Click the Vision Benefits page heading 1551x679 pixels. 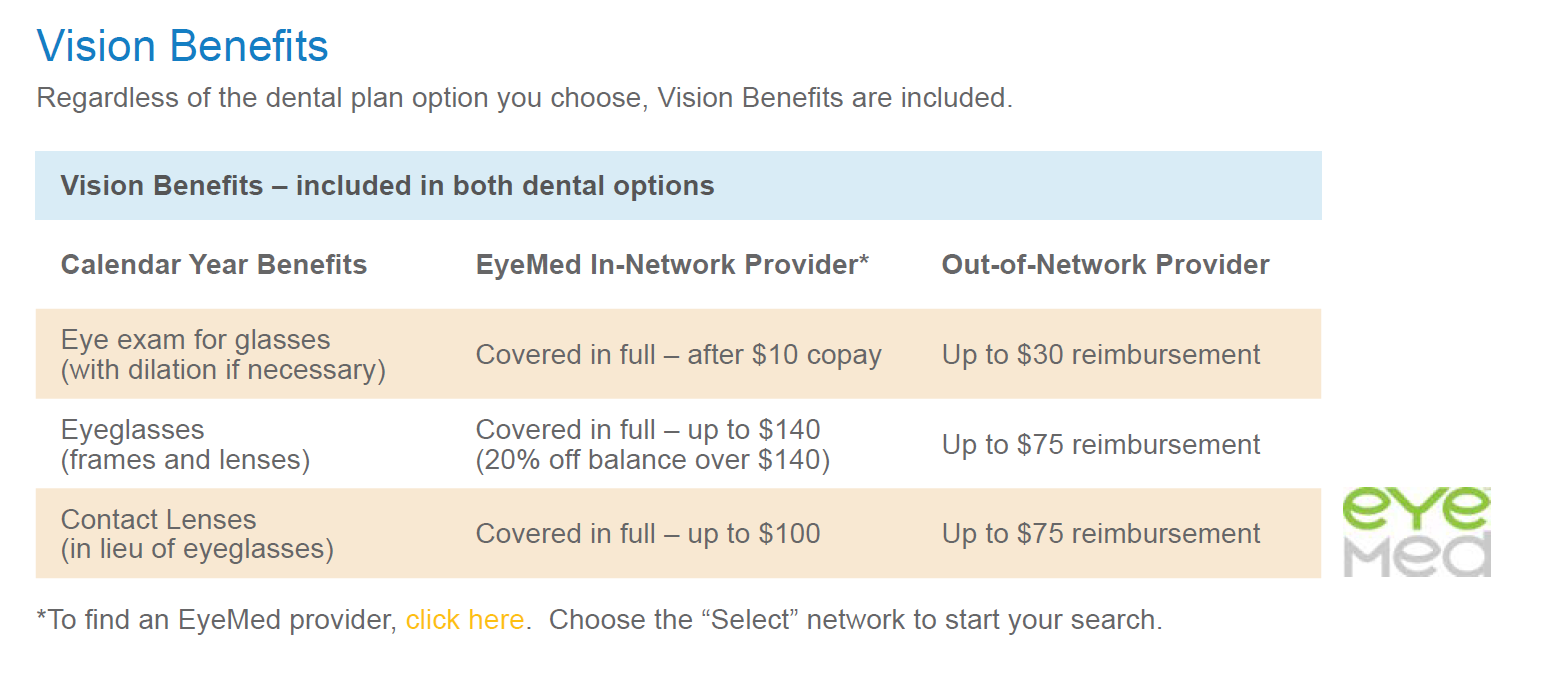(182, 46)
